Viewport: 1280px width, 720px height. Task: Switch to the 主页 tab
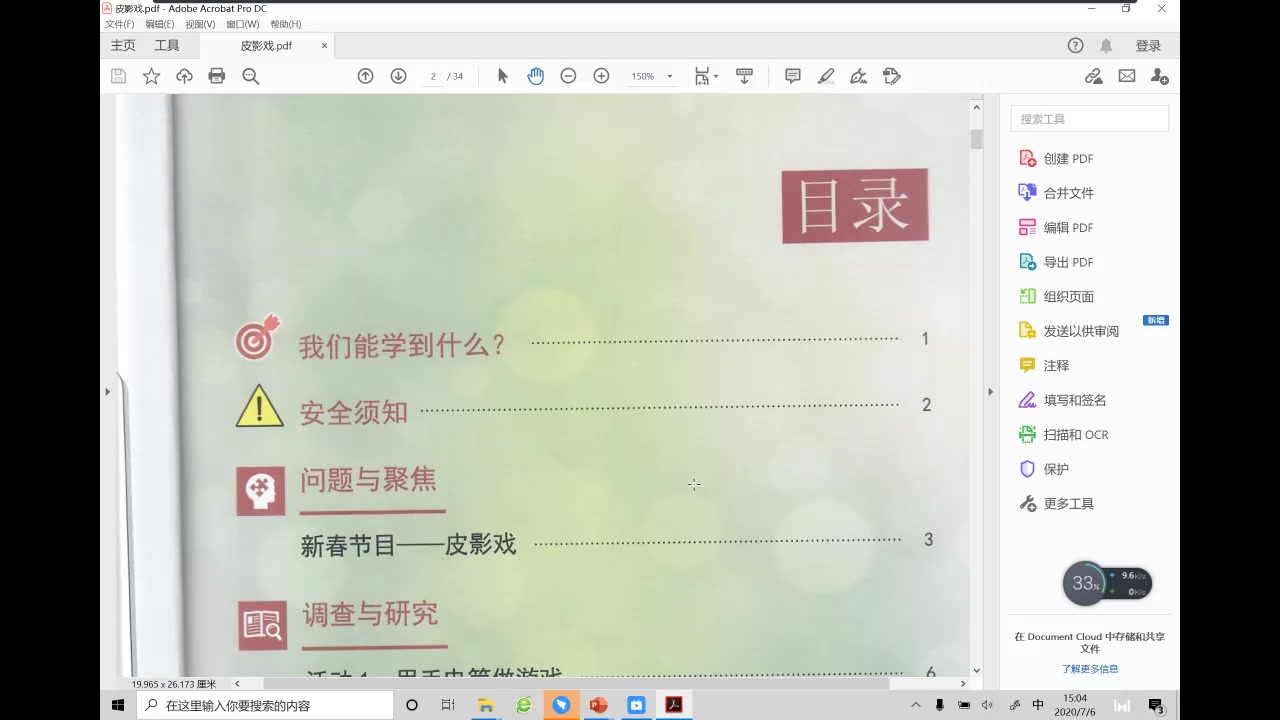click(122, 45)
